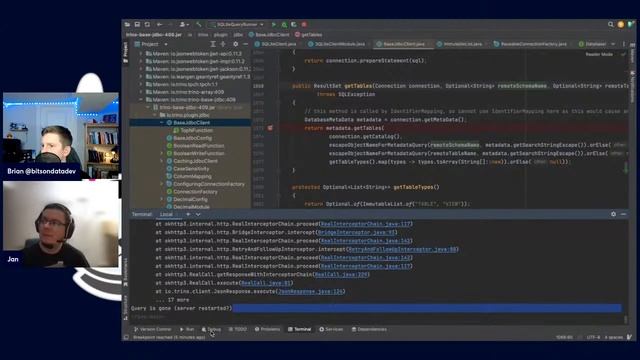The image size is (640, 360).
Task: Navigate back with the left arrow
Action: pos(160,24)
